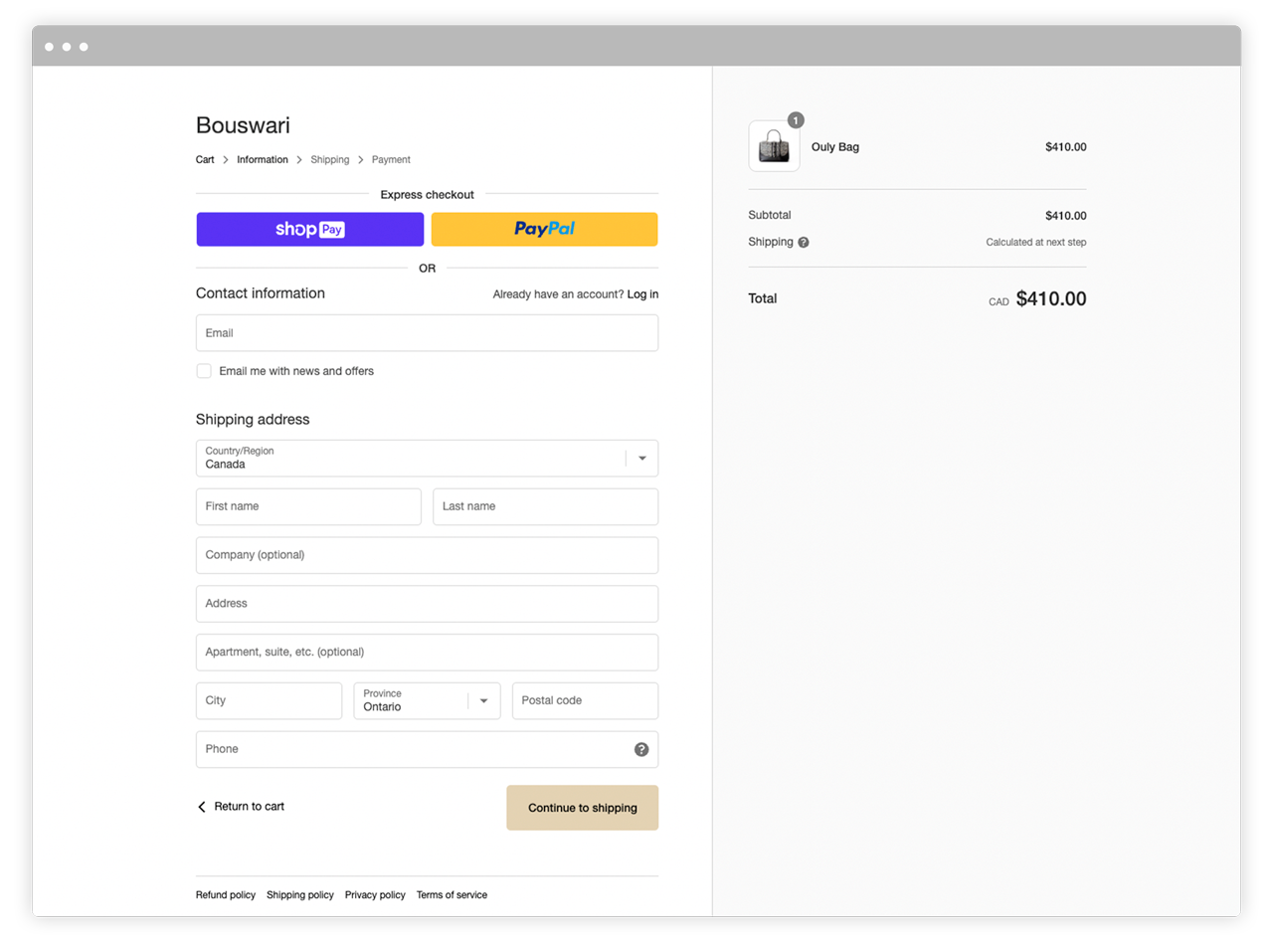Select the Payment breadcrumb step
The height and width of the screenshot is (952, 1273).
coord(391,159)
